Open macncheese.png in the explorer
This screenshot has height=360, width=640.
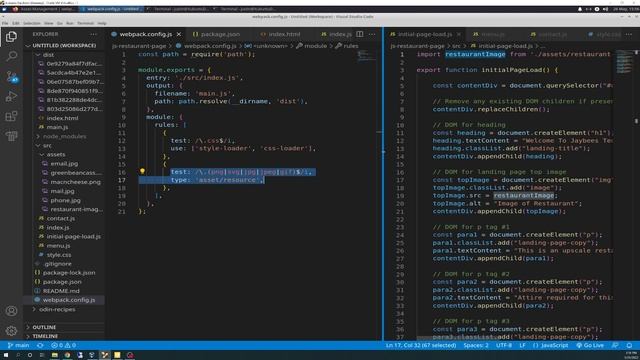click(76, 182)
